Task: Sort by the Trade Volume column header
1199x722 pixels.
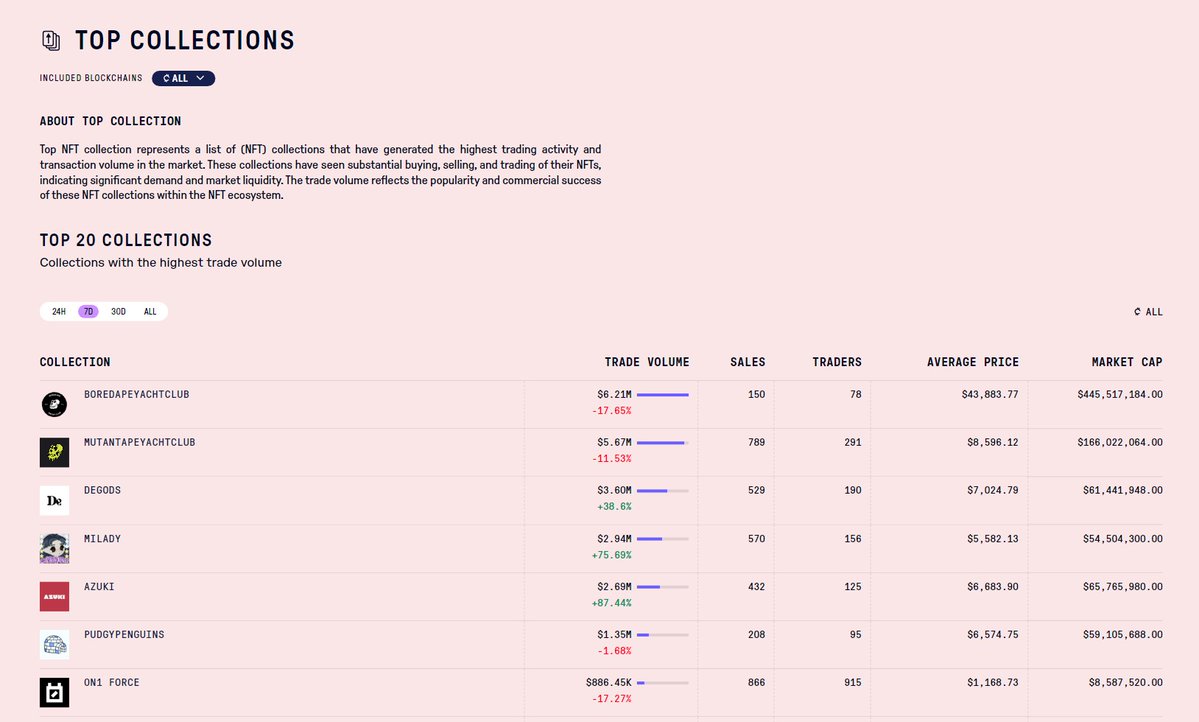Action: click(x=647, y=362)
